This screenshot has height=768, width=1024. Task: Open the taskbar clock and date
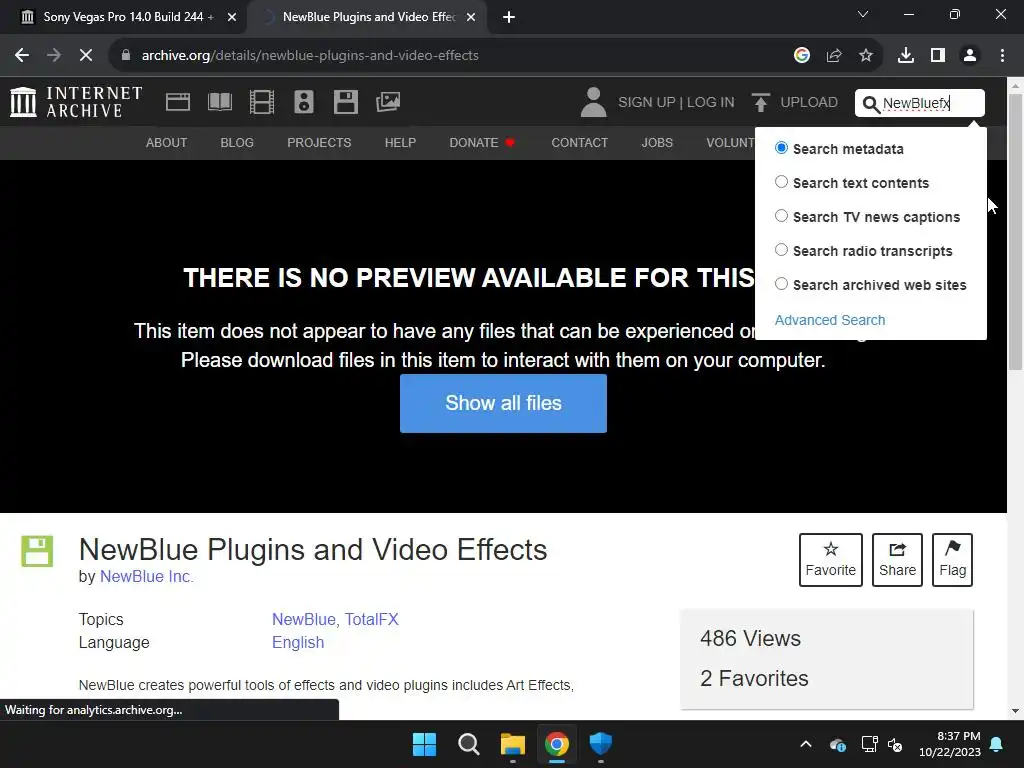coord(950,744)
